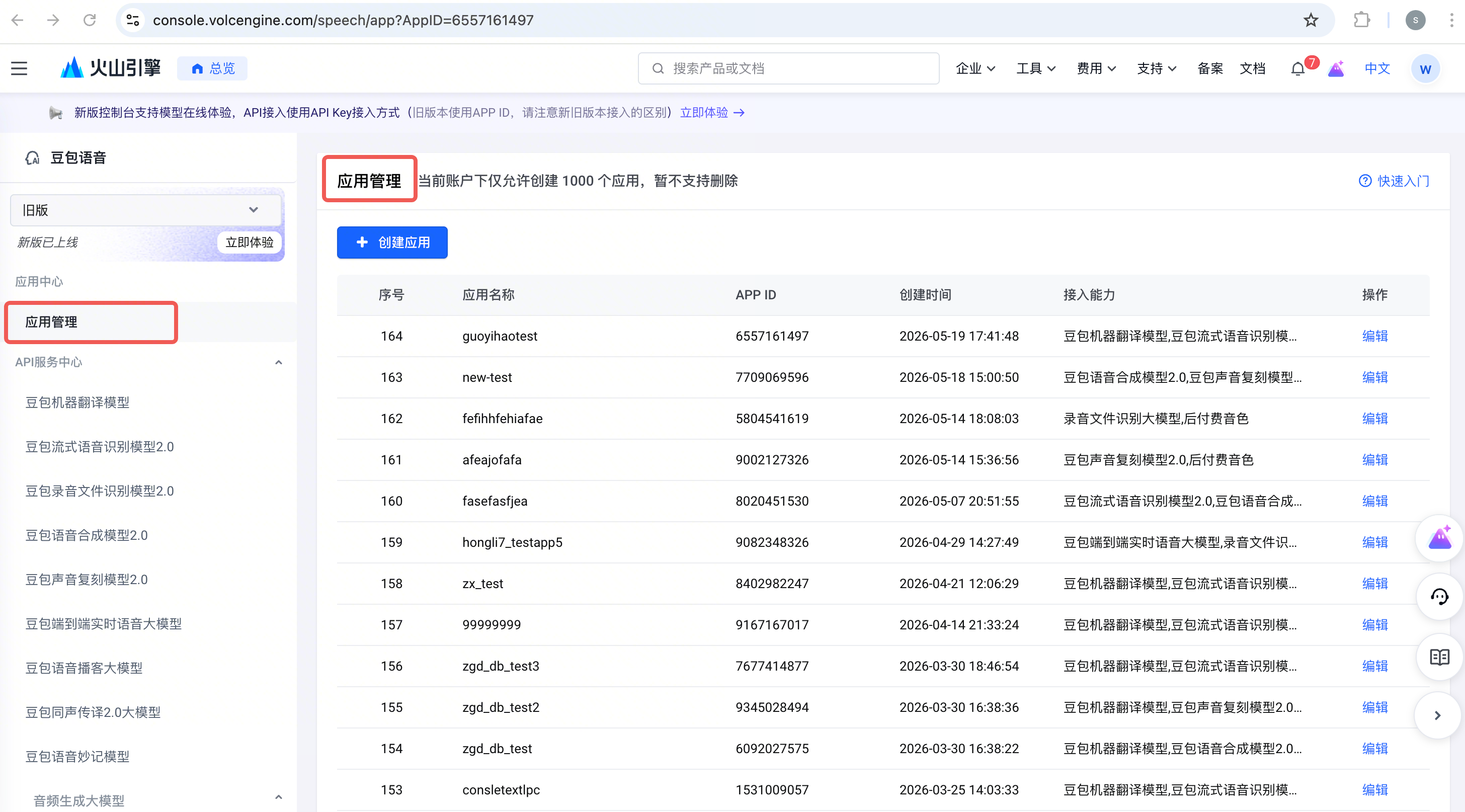Viewport: 1465px width, 812px height.
Task: Click the 99999999 application name
Action: [x=492, y=625]
